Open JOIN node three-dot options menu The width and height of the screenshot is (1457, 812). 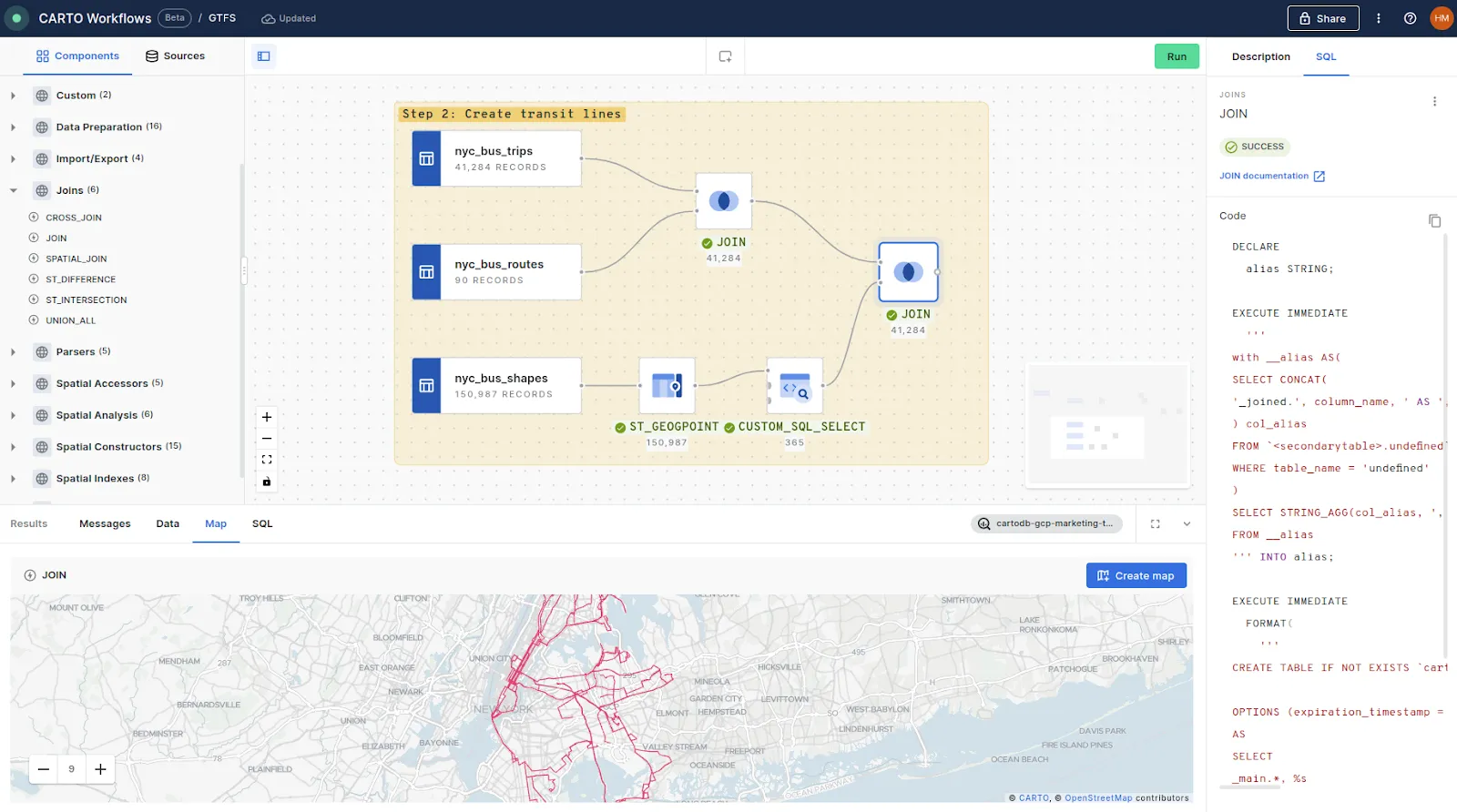point(1434,102)
